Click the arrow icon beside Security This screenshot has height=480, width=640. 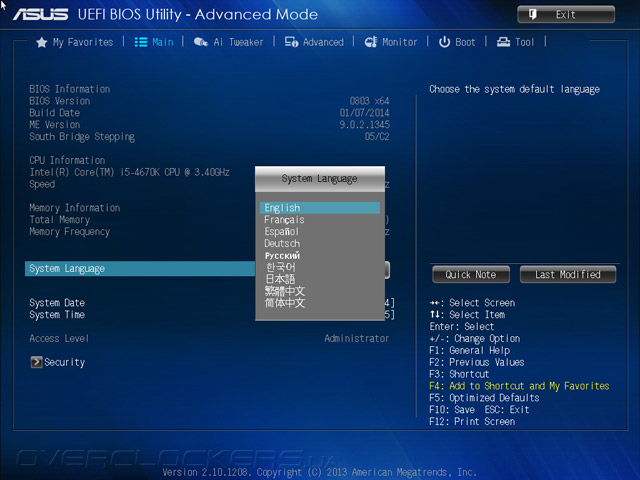(x=36, y=362)
